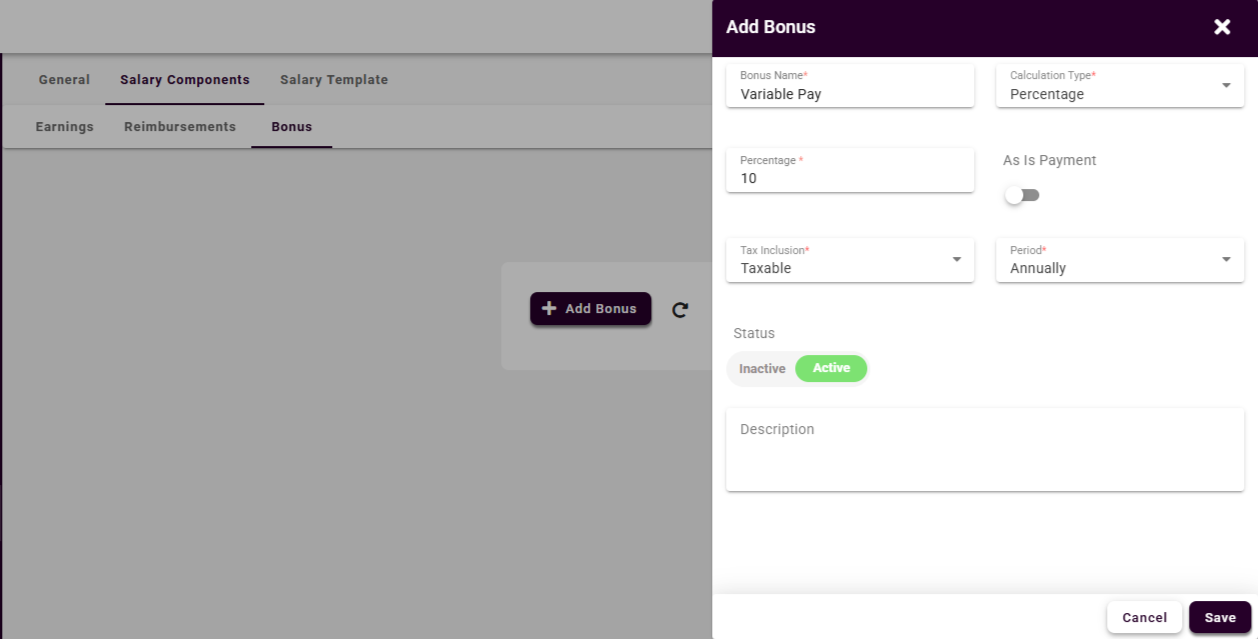The height and width of the screenshot is (639, 1258).
Task: Expand the Tax Inclusion dropdown
Action: (x=849, y=260)
